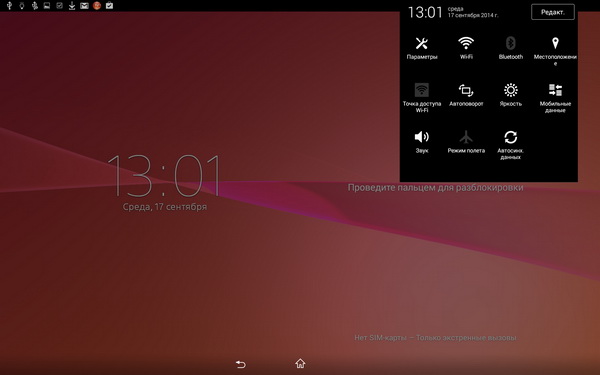Toggle WiFi quick setting

[x=466, y=48]
